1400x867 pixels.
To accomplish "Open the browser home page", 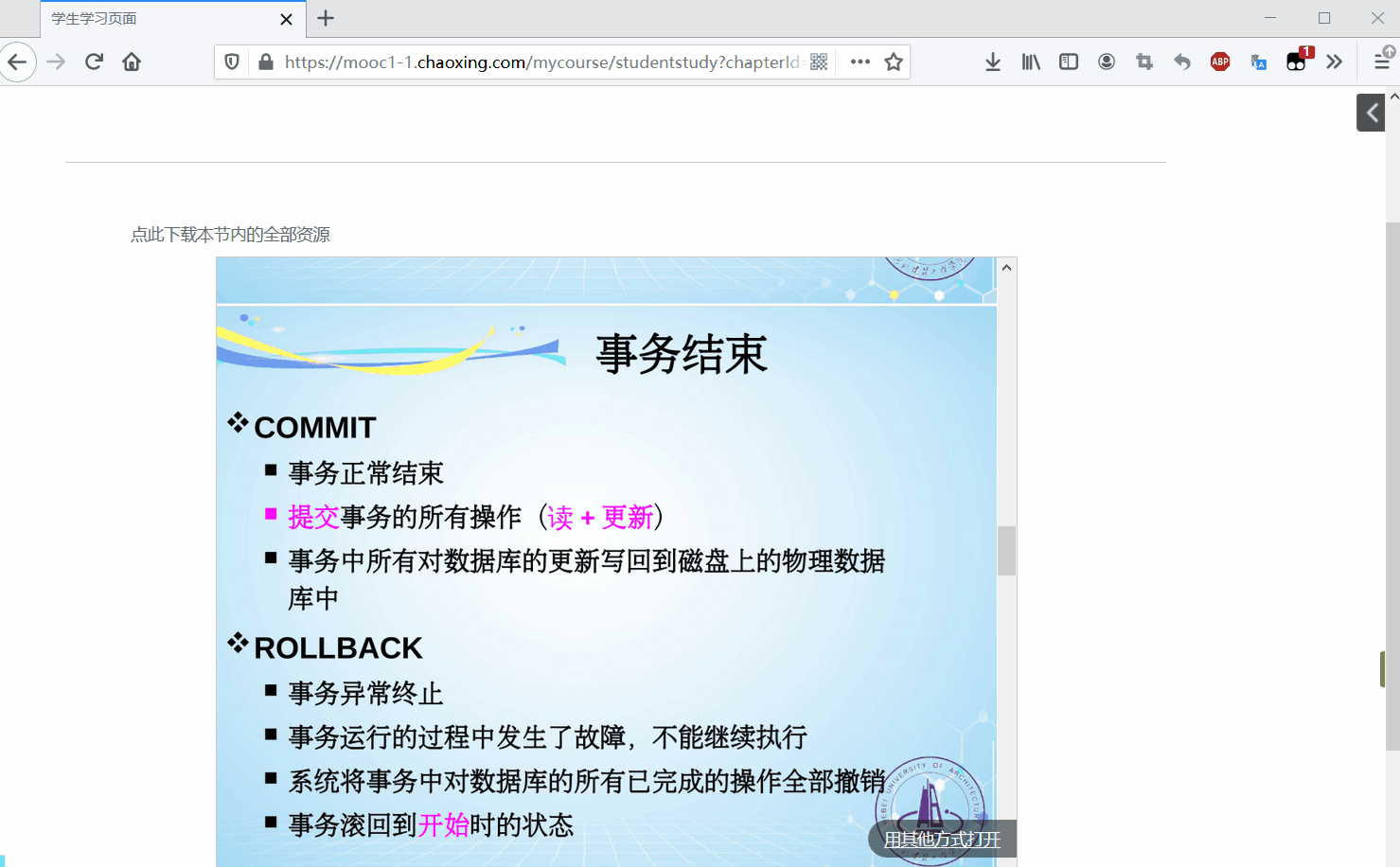I will pyautogui.click(x=132, y=62).
